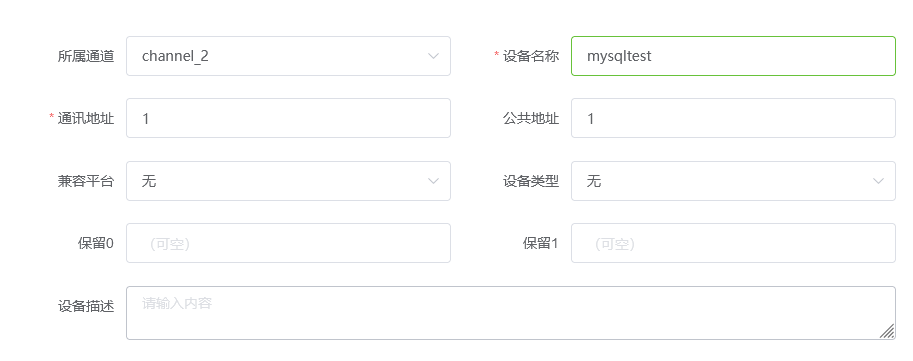Open the 设备类型 dropdown showing 无
Viewport: 913px width, 361px height.
[x=733, y=181]
